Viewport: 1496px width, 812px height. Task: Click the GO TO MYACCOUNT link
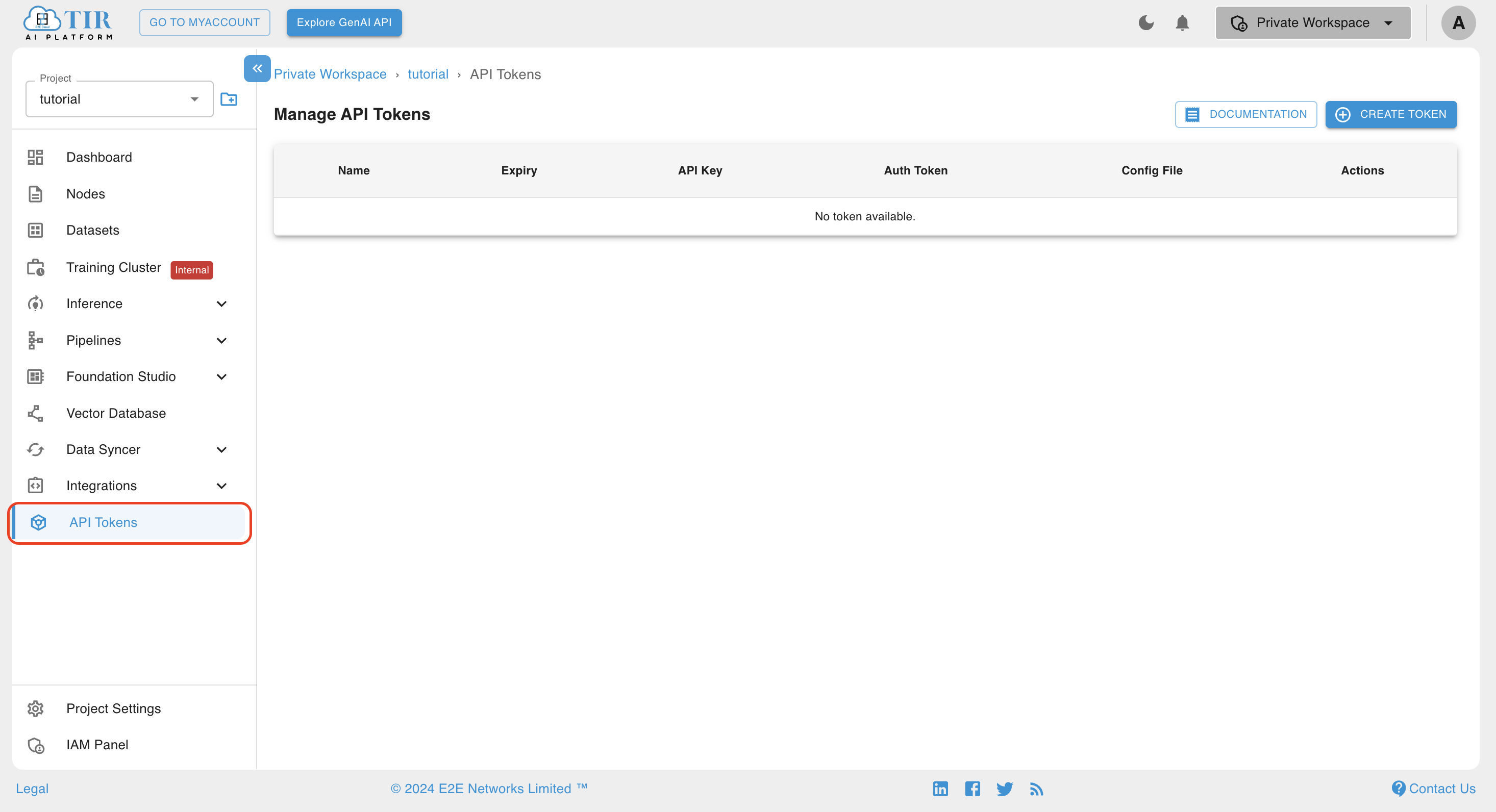coord(205,22)
